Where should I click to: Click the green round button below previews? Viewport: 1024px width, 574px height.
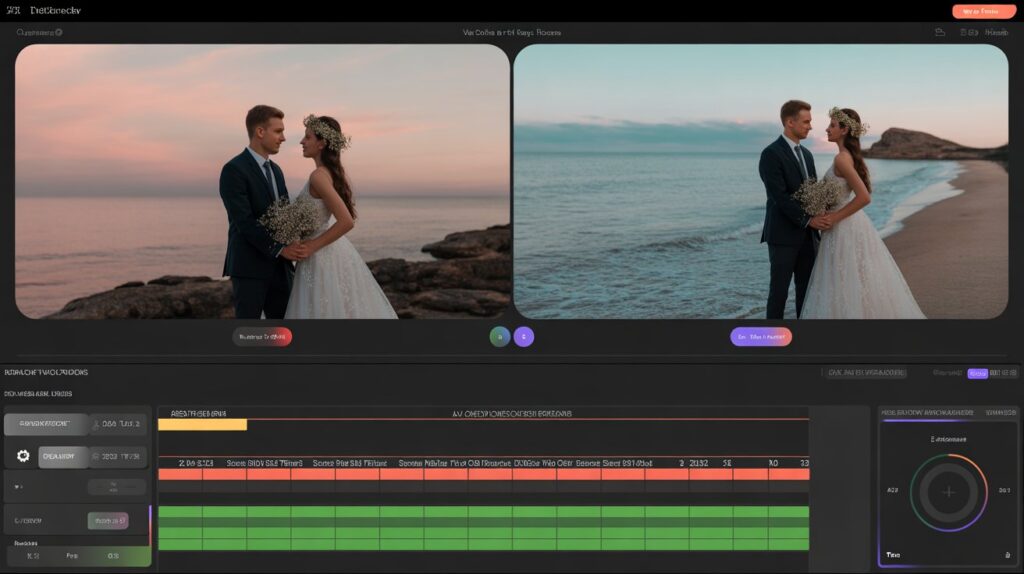point(500,337)
